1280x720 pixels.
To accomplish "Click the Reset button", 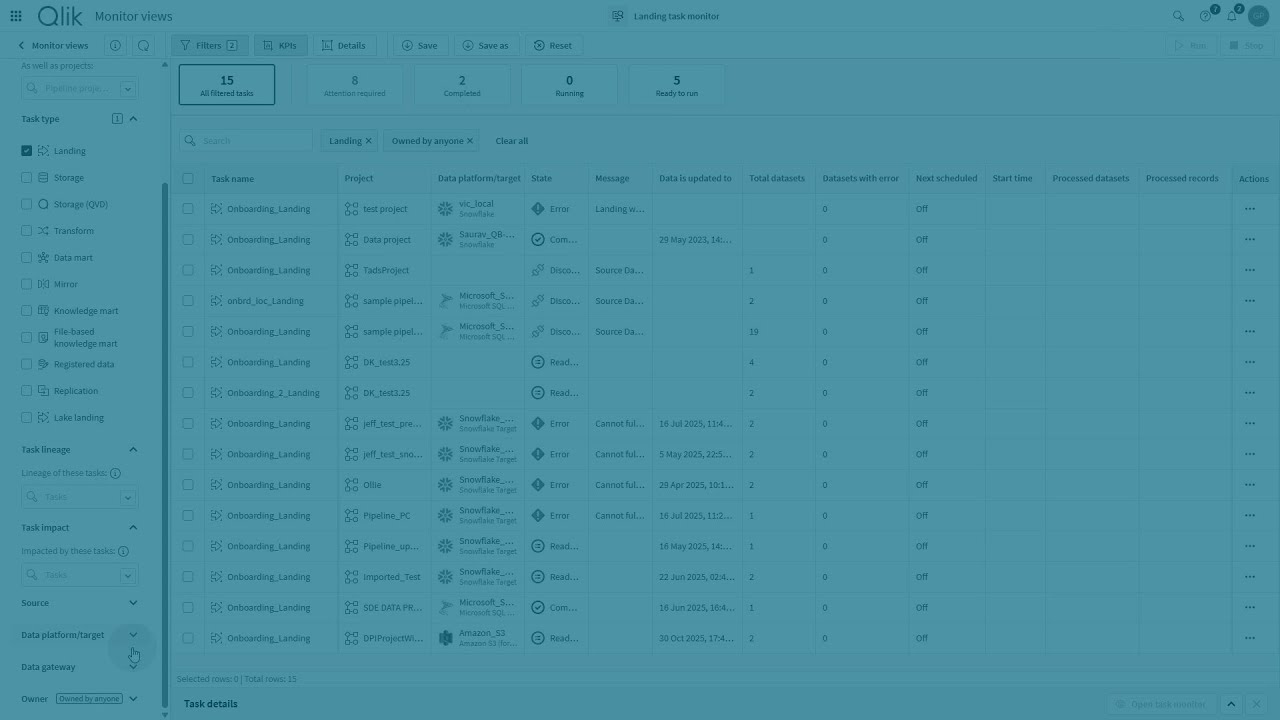I will pyautogui.click(x=553, y=45).
